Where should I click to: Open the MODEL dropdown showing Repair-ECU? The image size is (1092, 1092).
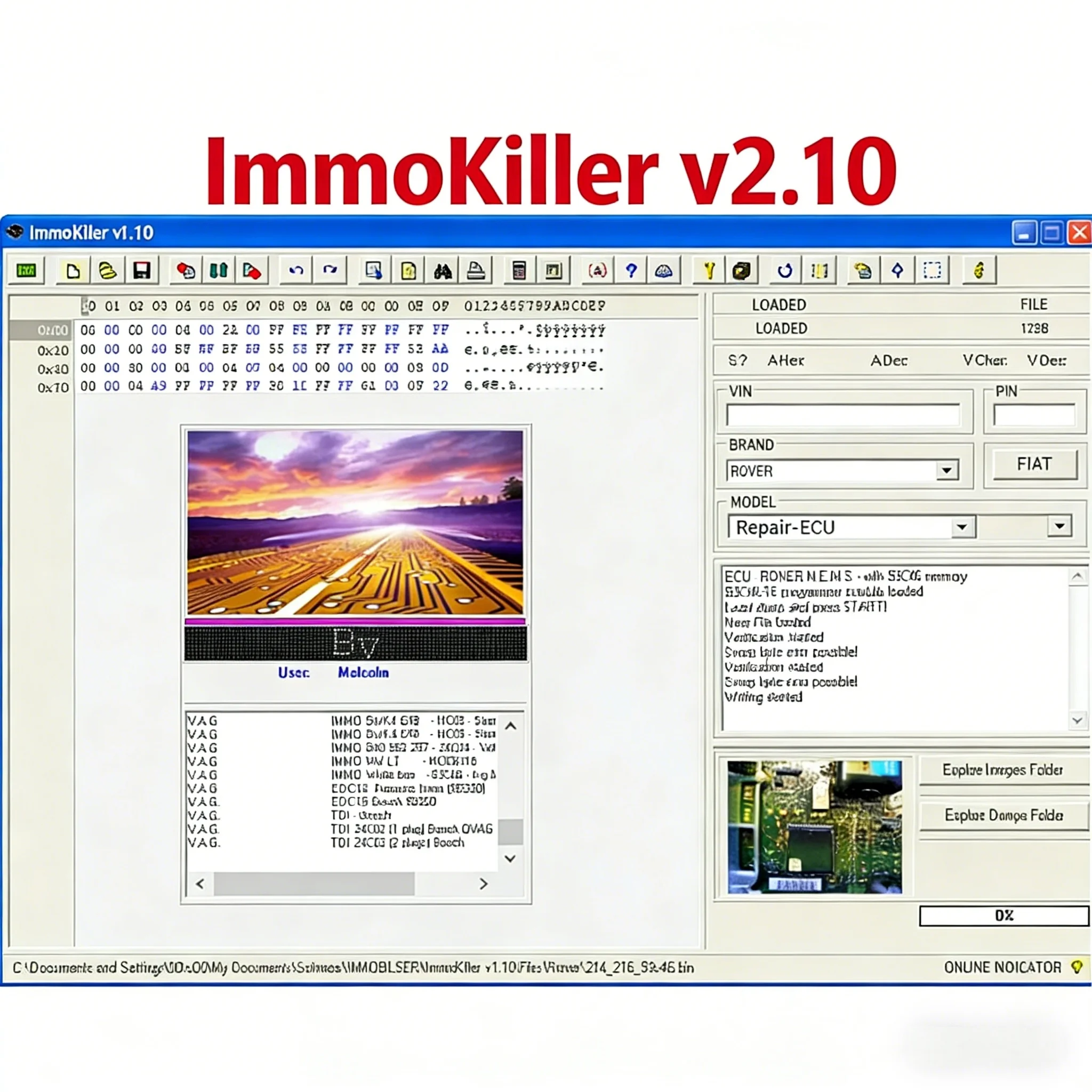[x=961, y=527]
